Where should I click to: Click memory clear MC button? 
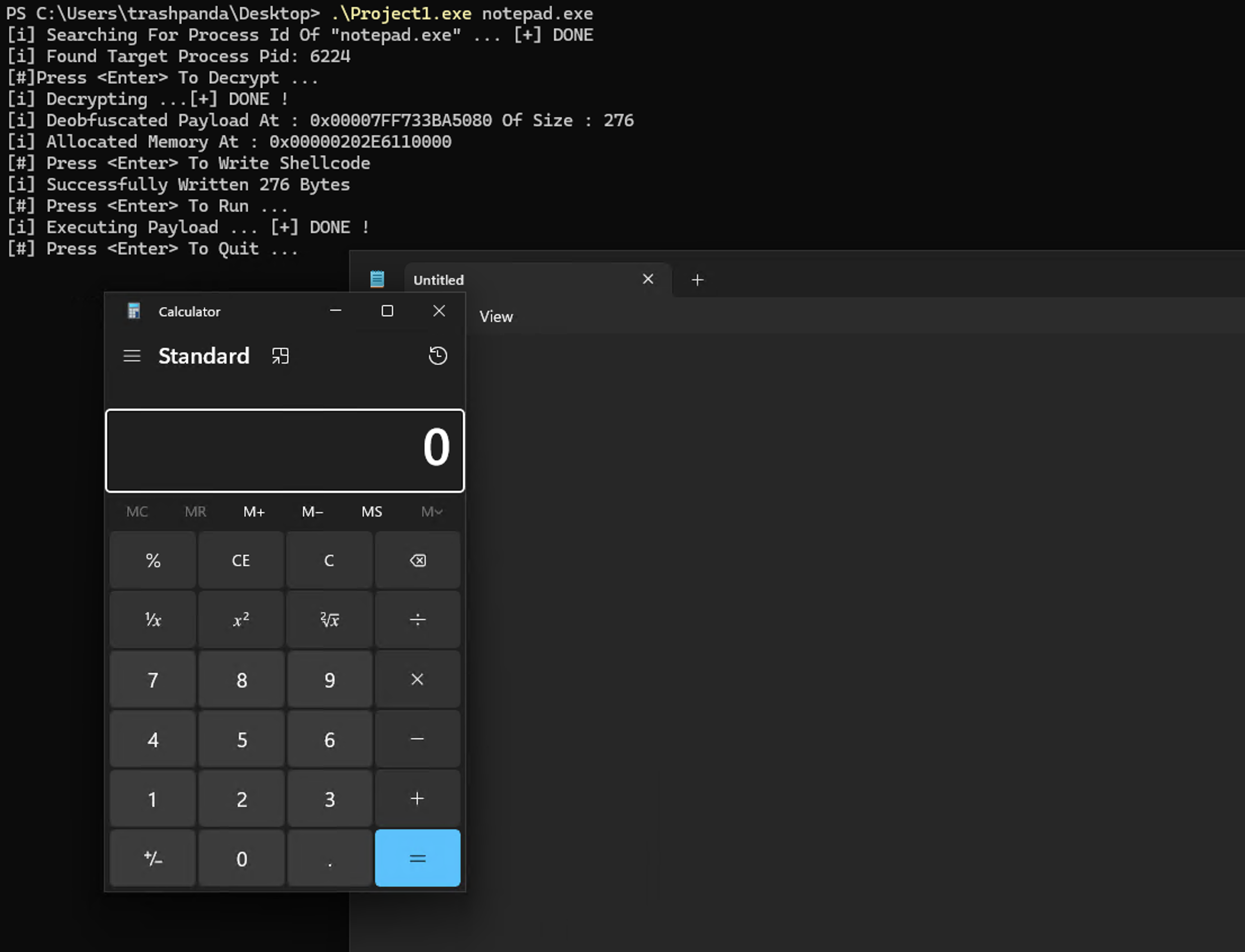pyautogui.click(x=137, y=511)
